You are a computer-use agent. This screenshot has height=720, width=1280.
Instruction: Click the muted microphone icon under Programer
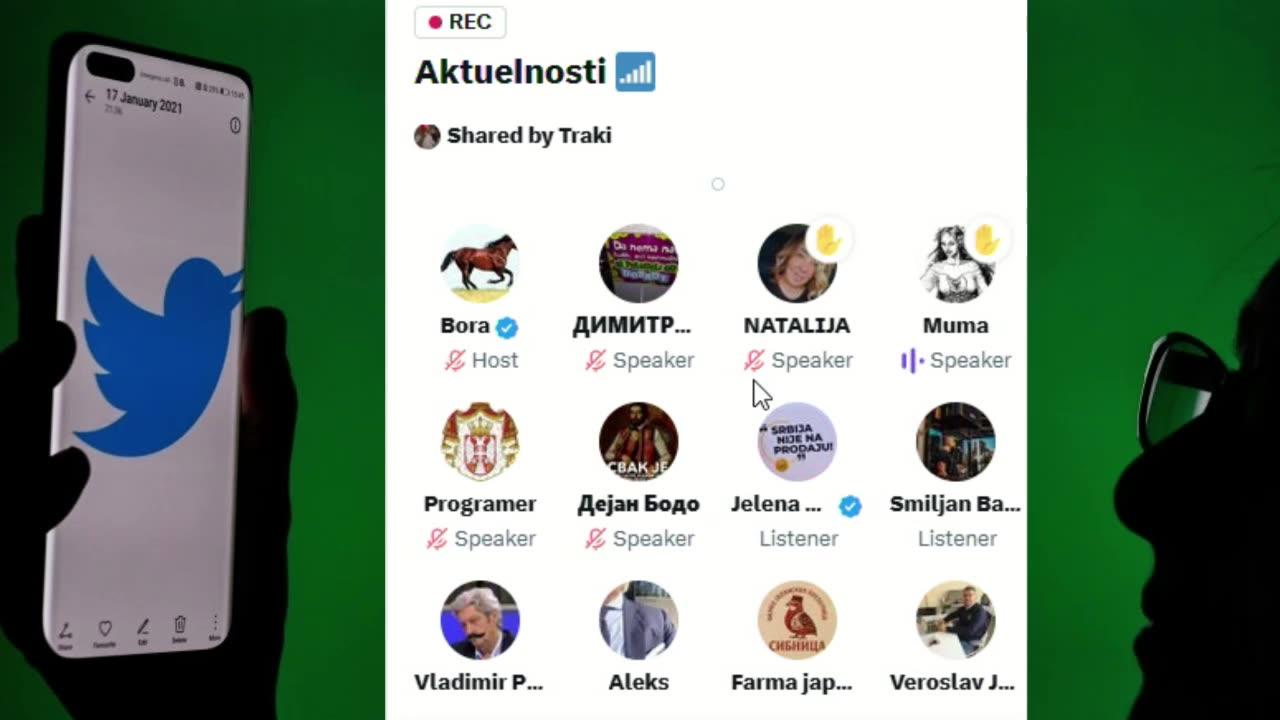point(437,538)
